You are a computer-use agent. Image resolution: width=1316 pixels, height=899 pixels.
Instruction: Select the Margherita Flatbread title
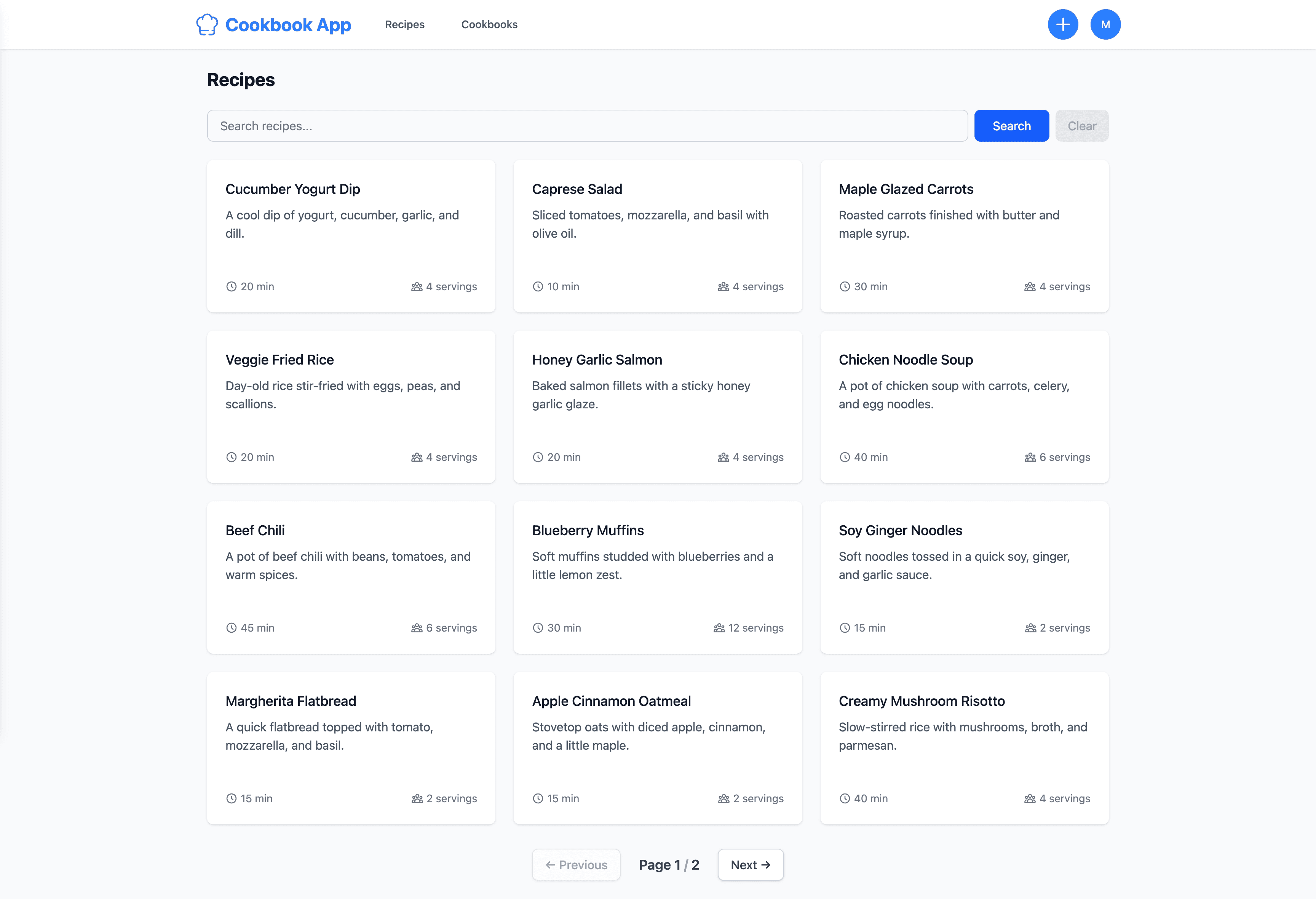coord(291,701)
